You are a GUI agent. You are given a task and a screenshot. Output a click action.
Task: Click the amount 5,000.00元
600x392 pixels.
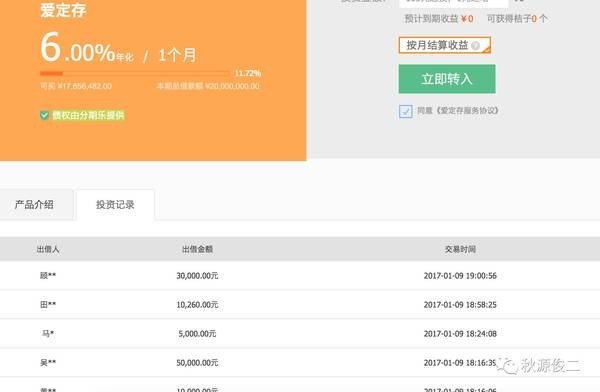[197, 334]
